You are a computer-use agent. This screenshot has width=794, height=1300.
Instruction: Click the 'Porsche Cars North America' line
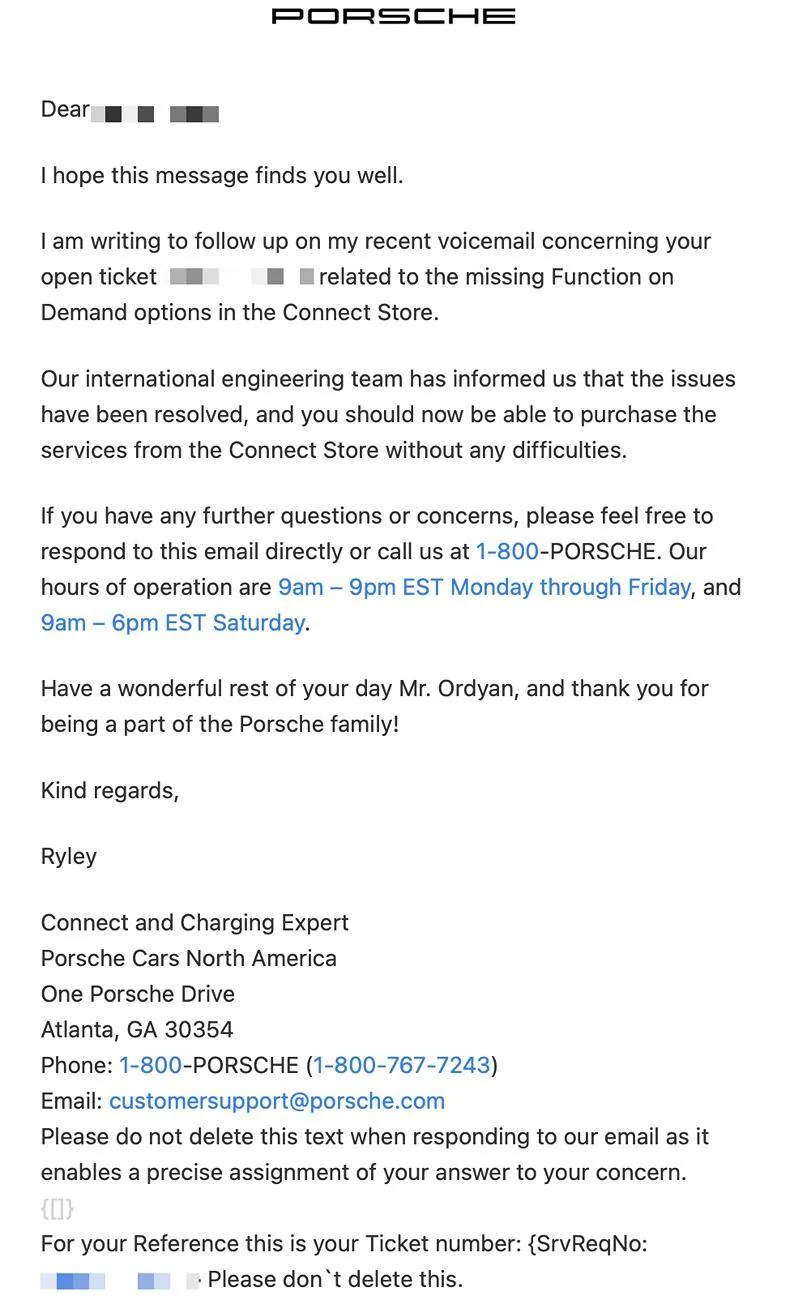pyautogui.click(x=189, y=958)
